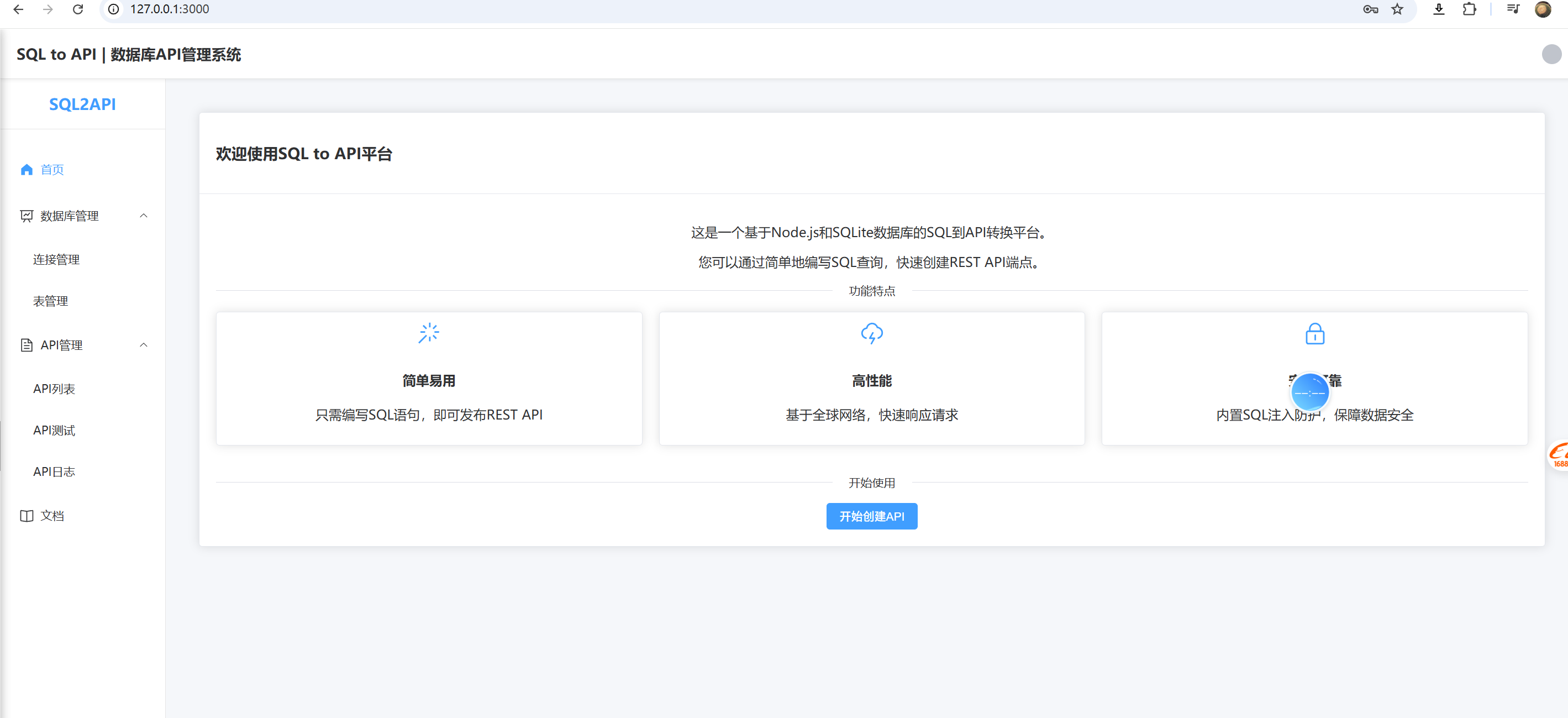Go to the API列表 page
Viewport: 1568px width, 718px height.
click(x=54, y=389)
